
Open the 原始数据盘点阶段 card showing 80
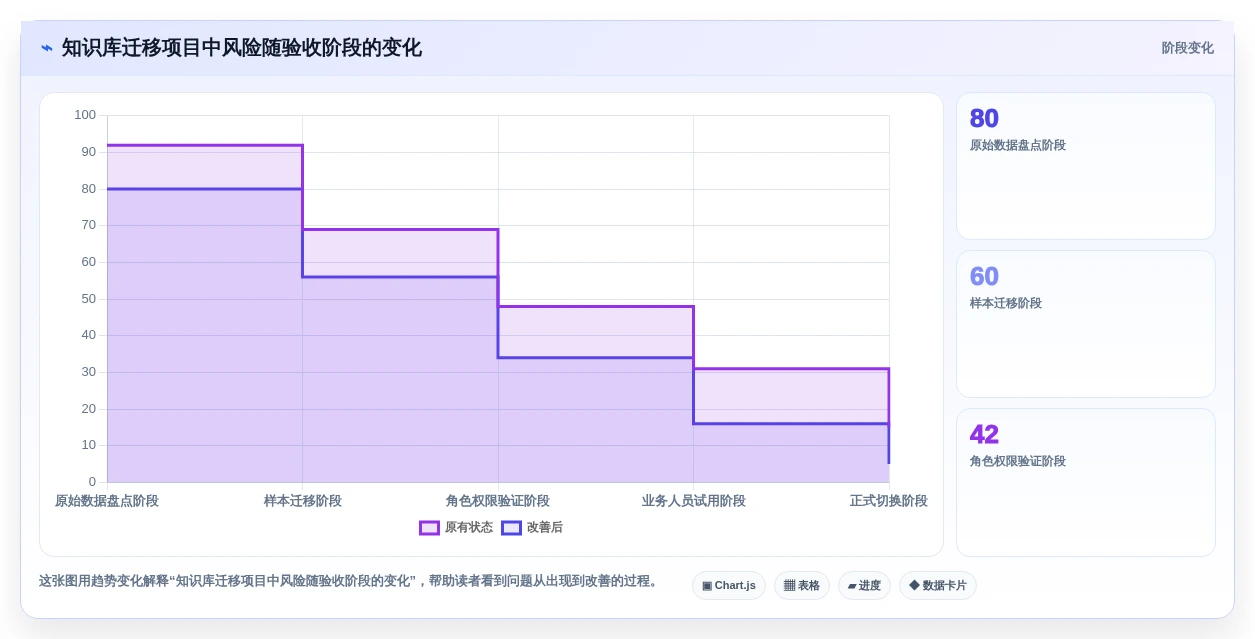(1086, 166)
